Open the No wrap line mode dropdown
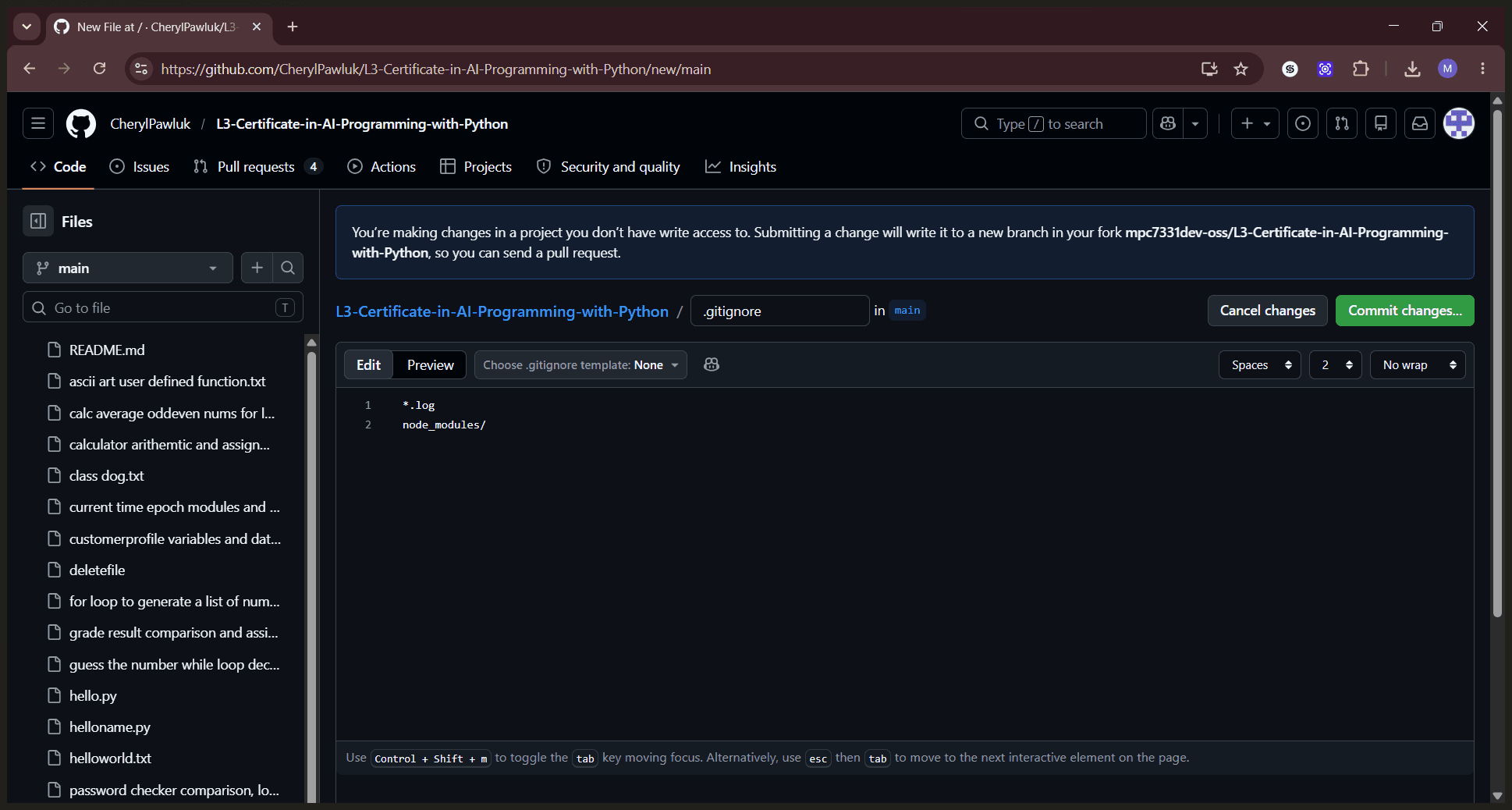The width and height of the screenshot is (1512, 810). [1418, 364]
